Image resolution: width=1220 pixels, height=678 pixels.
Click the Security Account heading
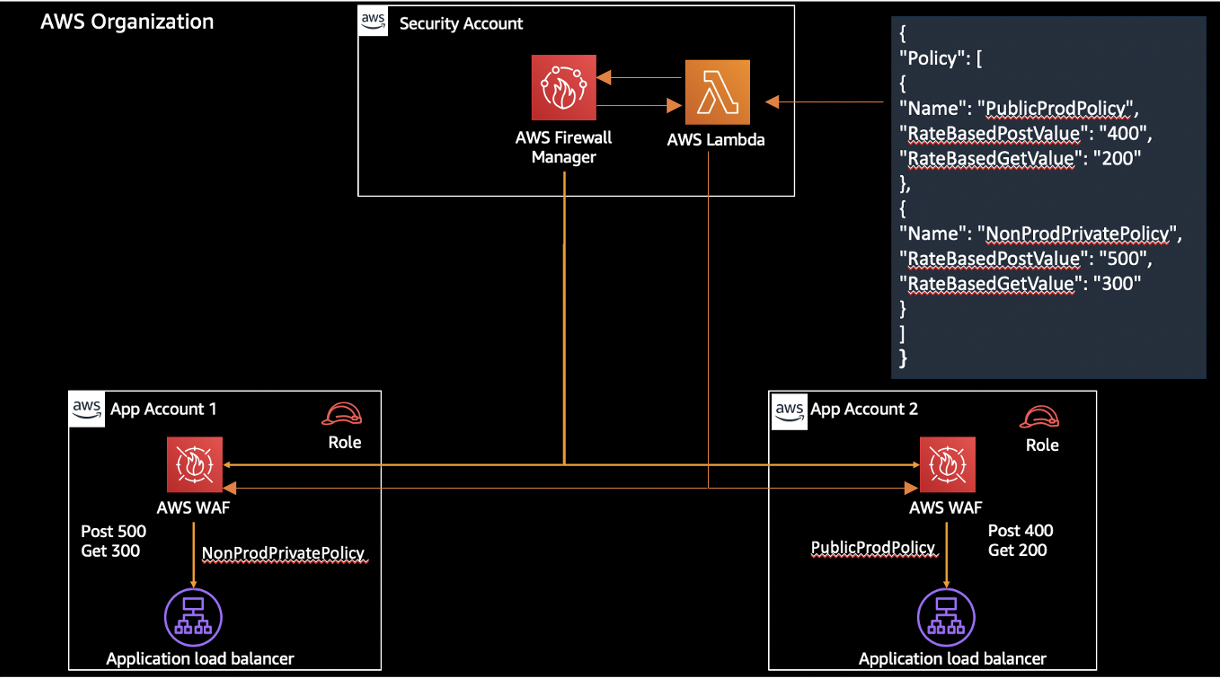pyautogui.click(x=461, y=23)
